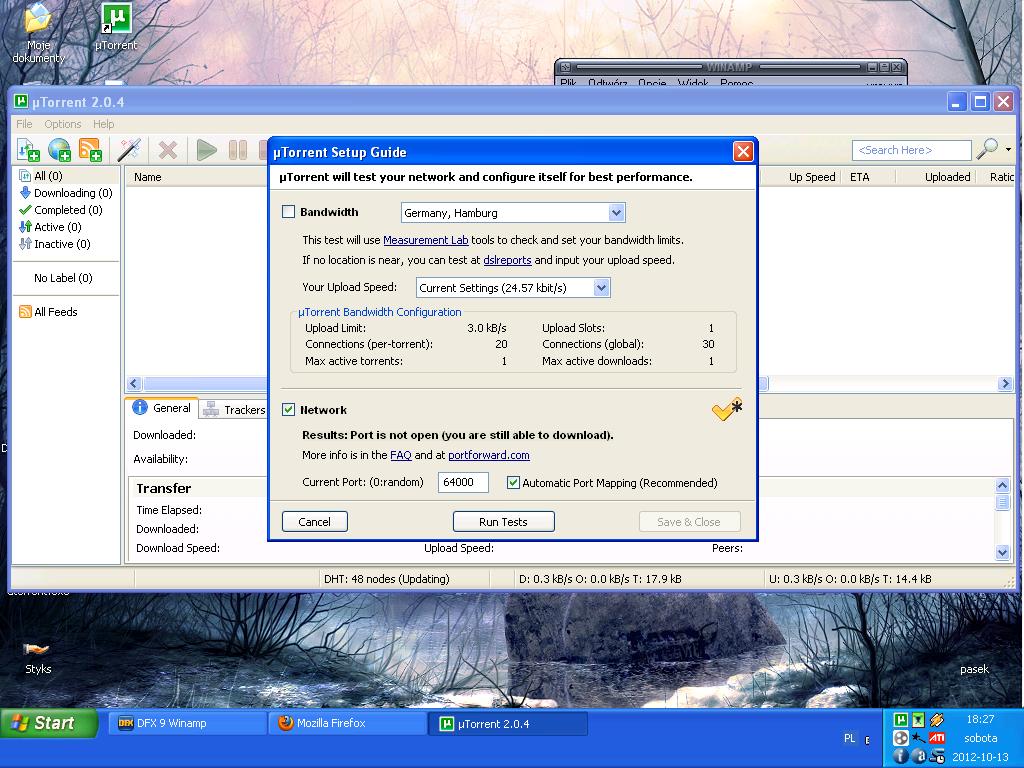The width and height of the screenshot is (1024, 768).
Task: Select Completed (0) category
Action: [61, 210]
